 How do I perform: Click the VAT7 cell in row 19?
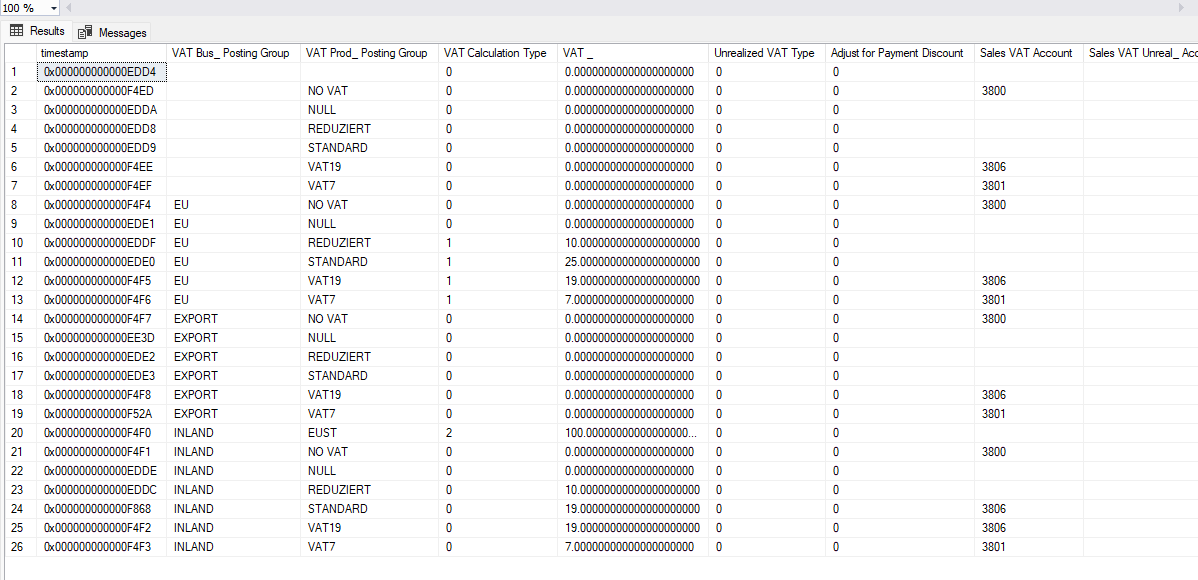pyautogui.click(x=369, y=413)
